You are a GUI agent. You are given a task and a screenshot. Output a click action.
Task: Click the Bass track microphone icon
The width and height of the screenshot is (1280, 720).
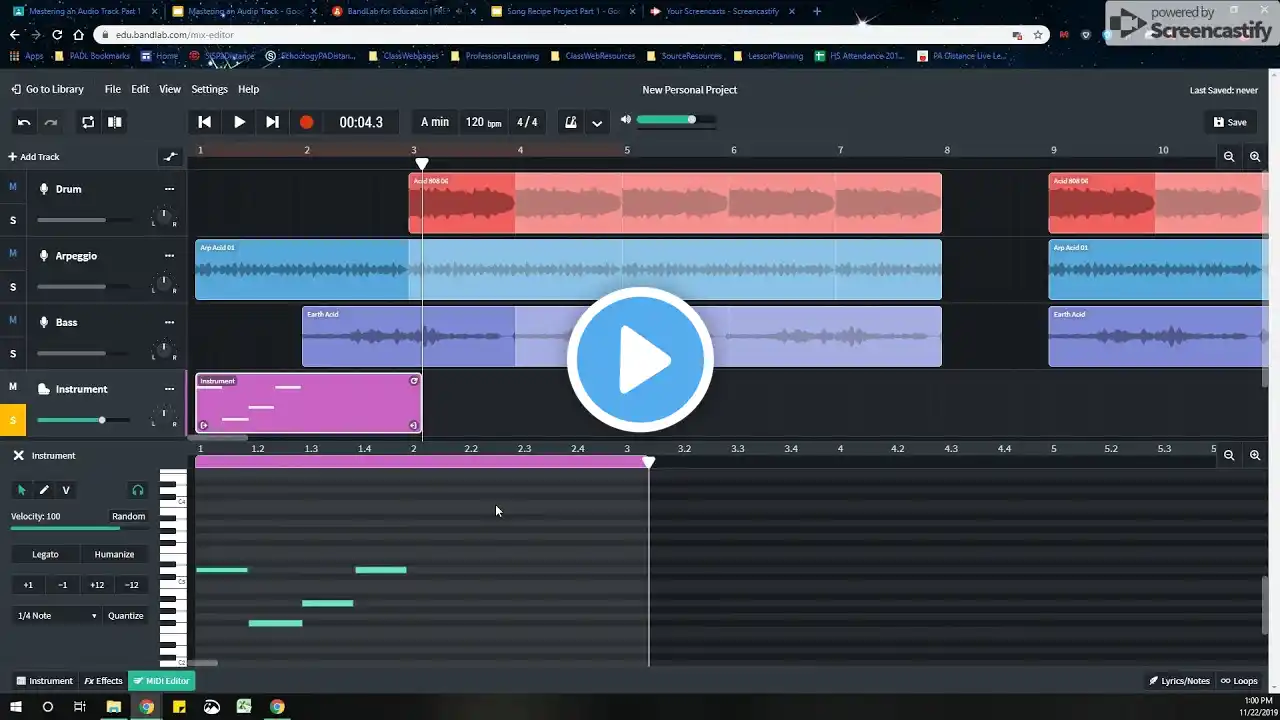click(44, 322)
